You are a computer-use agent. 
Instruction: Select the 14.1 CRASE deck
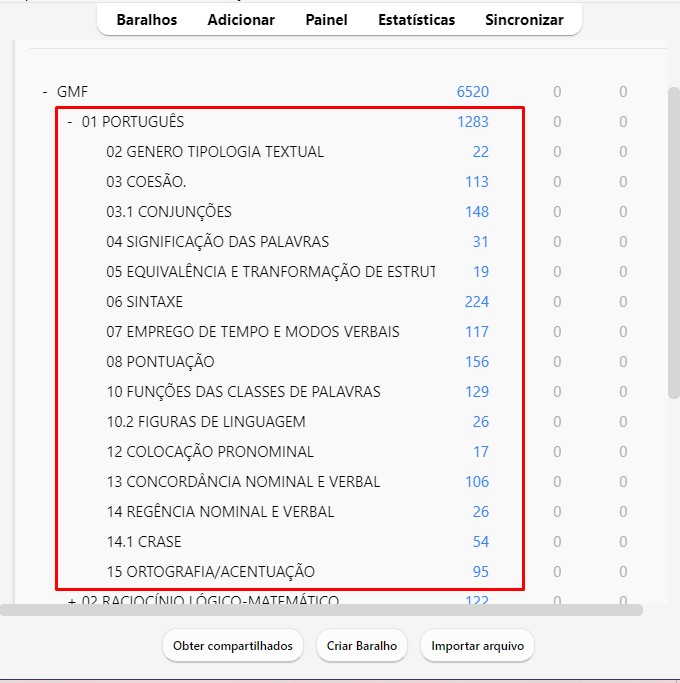coord(144,542)
